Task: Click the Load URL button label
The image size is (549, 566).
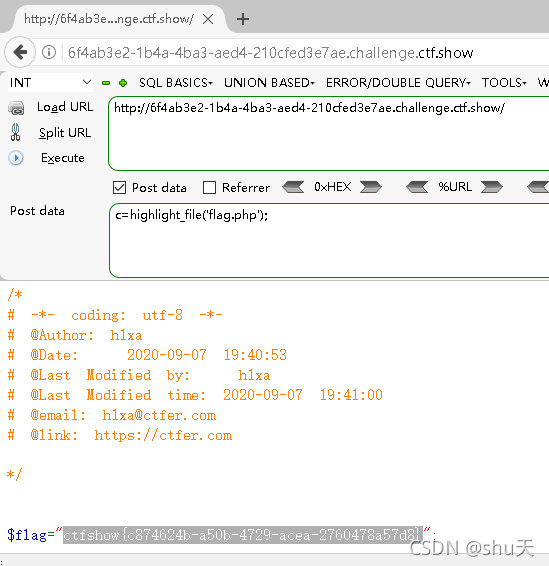Action: pos(65,107)
